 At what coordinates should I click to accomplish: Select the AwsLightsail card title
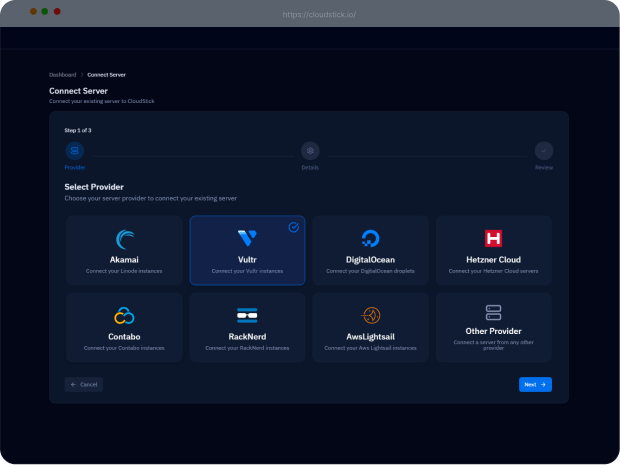point(370,337)
